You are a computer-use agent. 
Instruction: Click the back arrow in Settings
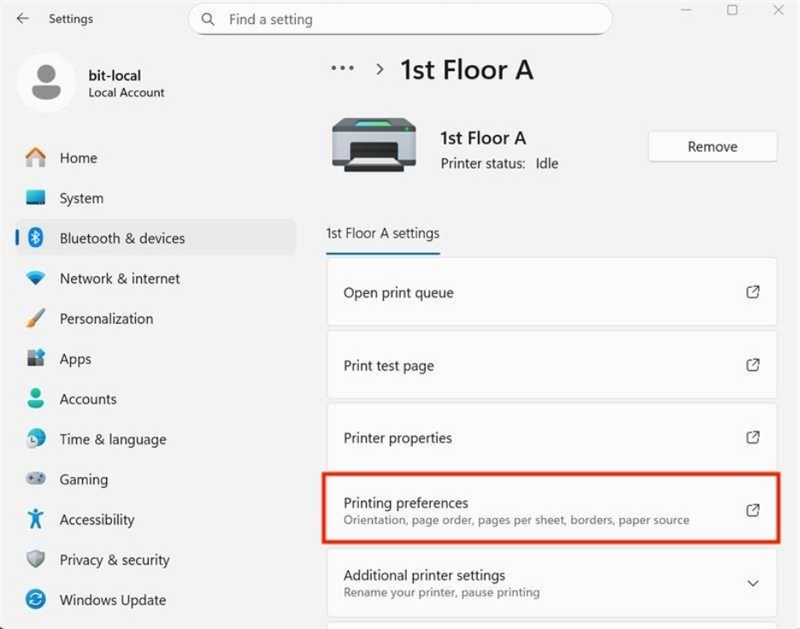tap(22, 19)
